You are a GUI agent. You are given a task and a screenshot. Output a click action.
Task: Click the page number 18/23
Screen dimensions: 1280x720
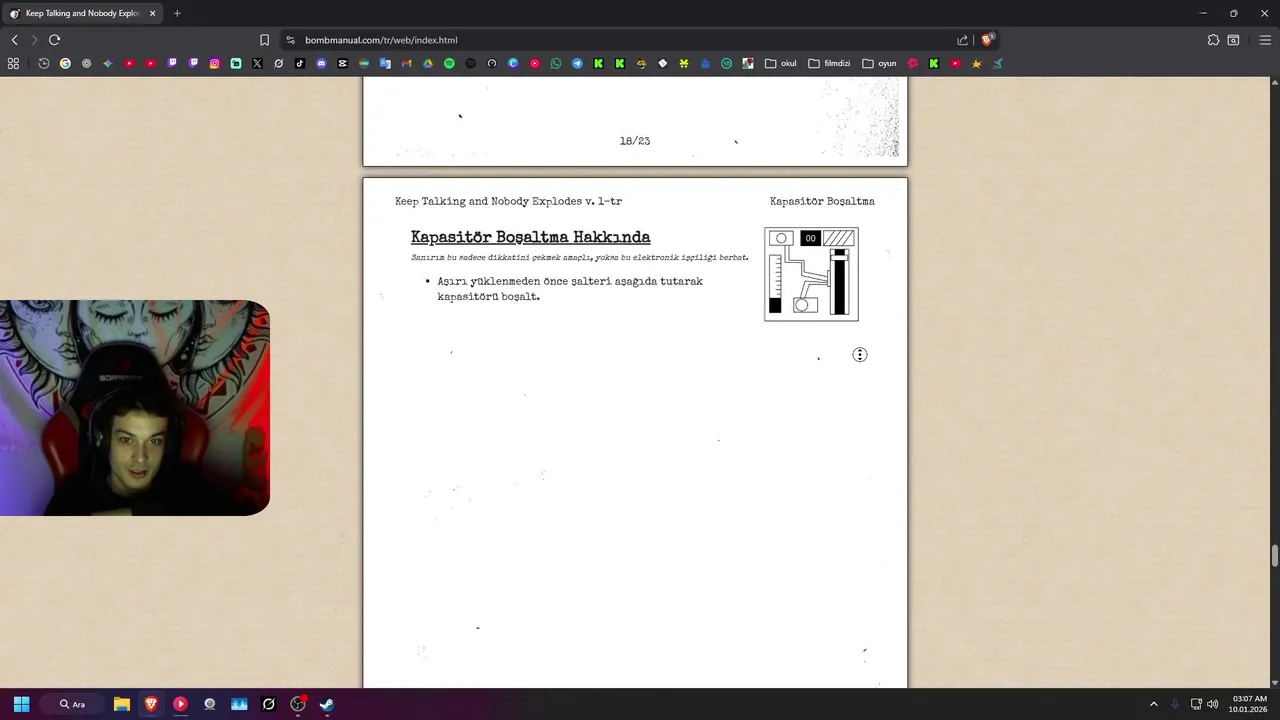click(x=635, y=141)
